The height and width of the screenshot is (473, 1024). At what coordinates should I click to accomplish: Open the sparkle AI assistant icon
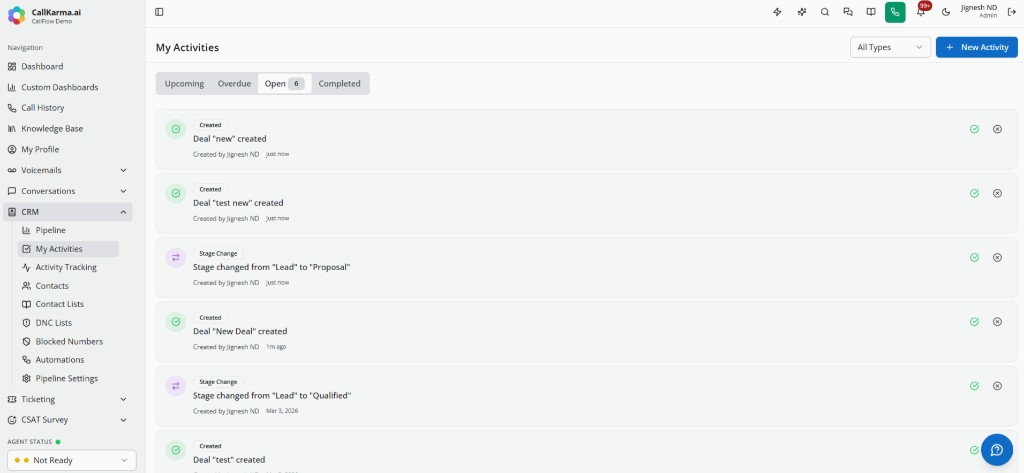point(802,12)
